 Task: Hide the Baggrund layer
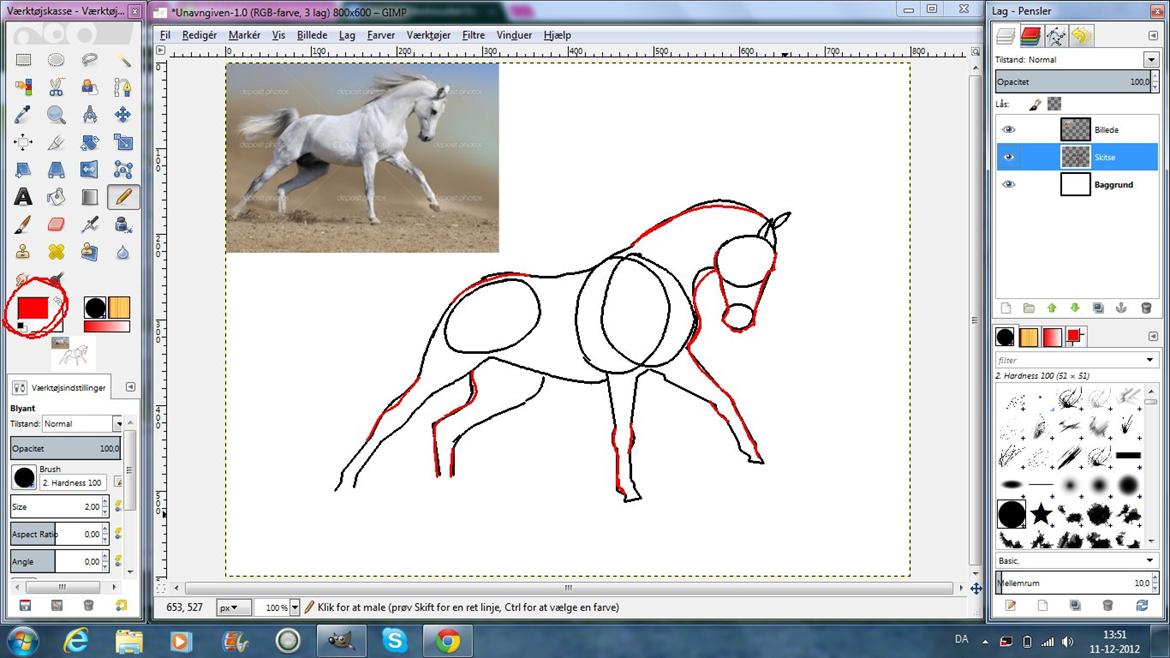(1008, 185)
